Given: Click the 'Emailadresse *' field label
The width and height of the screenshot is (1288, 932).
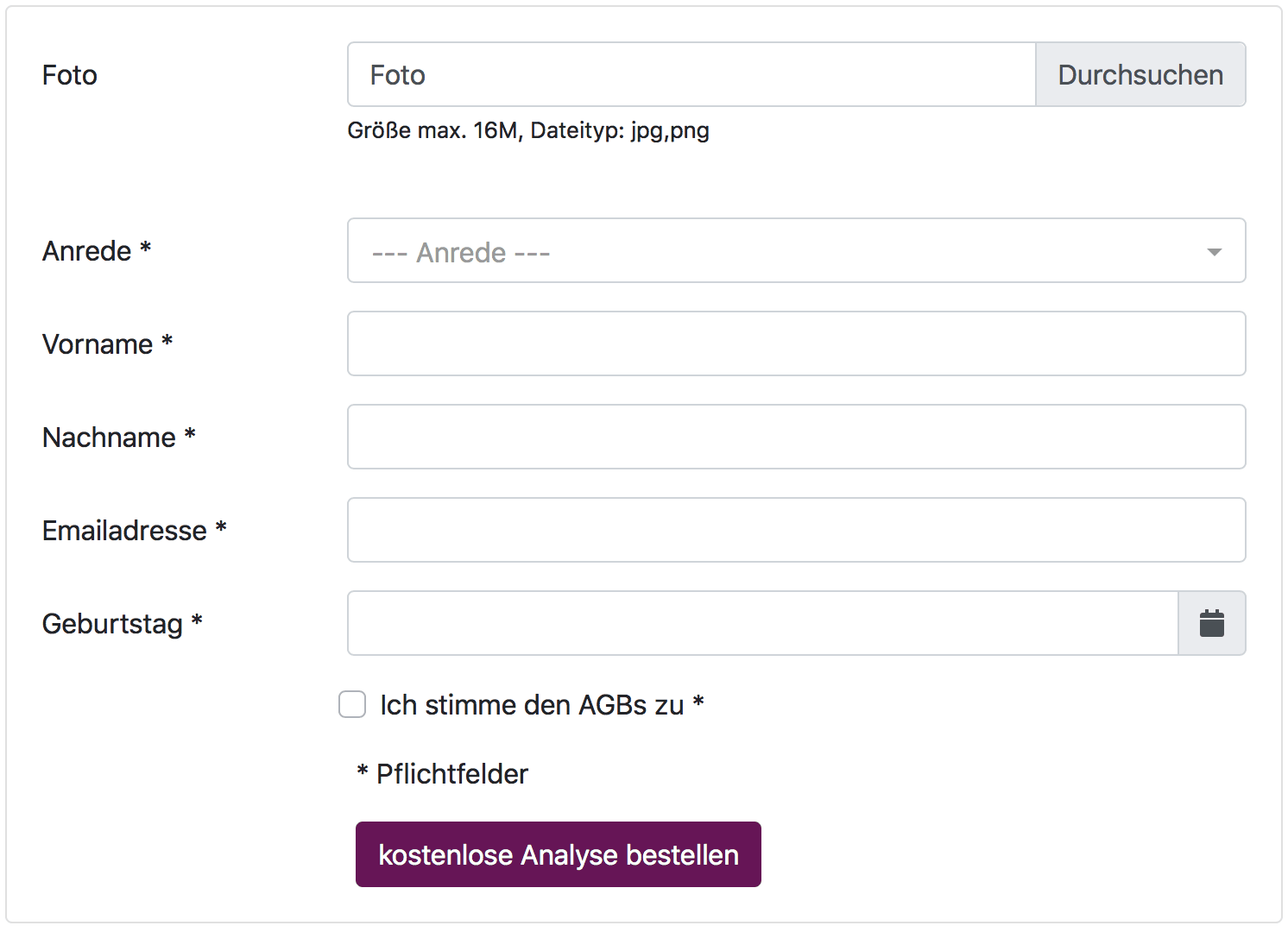Looking at the screenshot, I should [x=134, y=531].
